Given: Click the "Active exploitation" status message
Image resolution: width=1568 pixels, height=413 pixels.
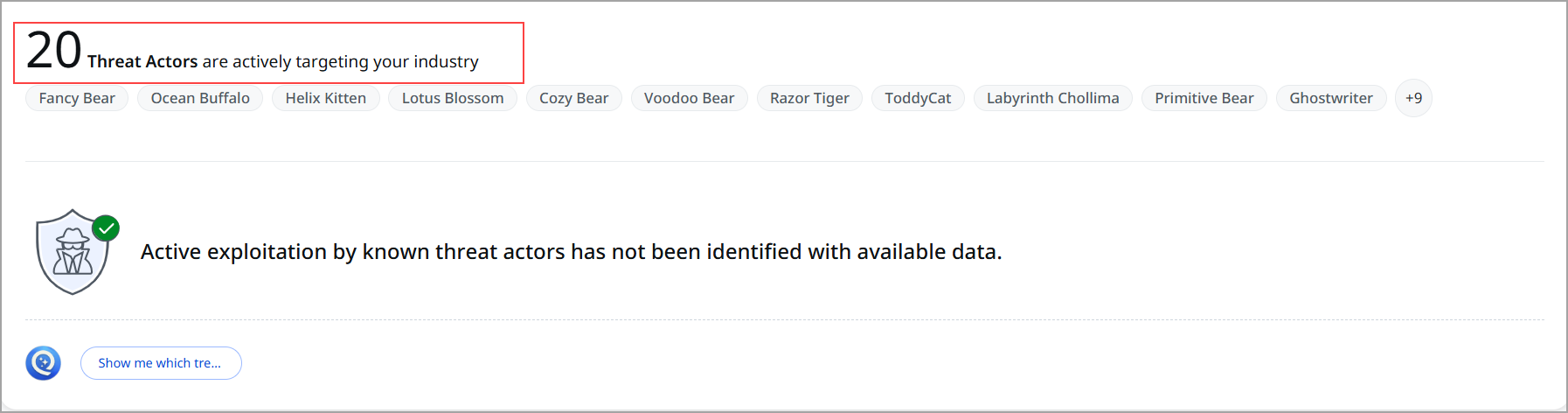Looking at the screenshot, I should 571,252.
